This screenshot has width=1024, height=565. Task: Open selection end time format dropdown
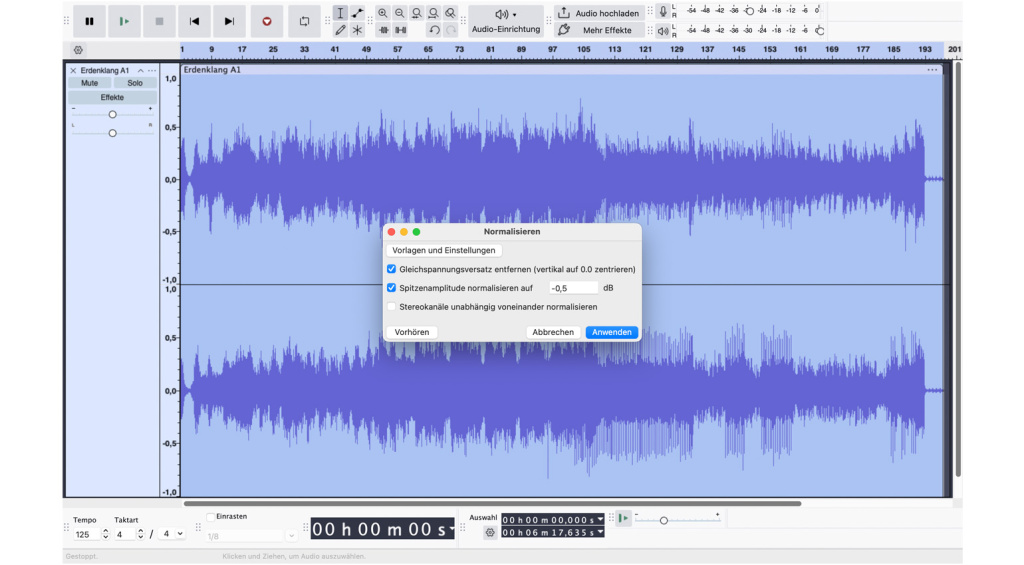[600, 533]
